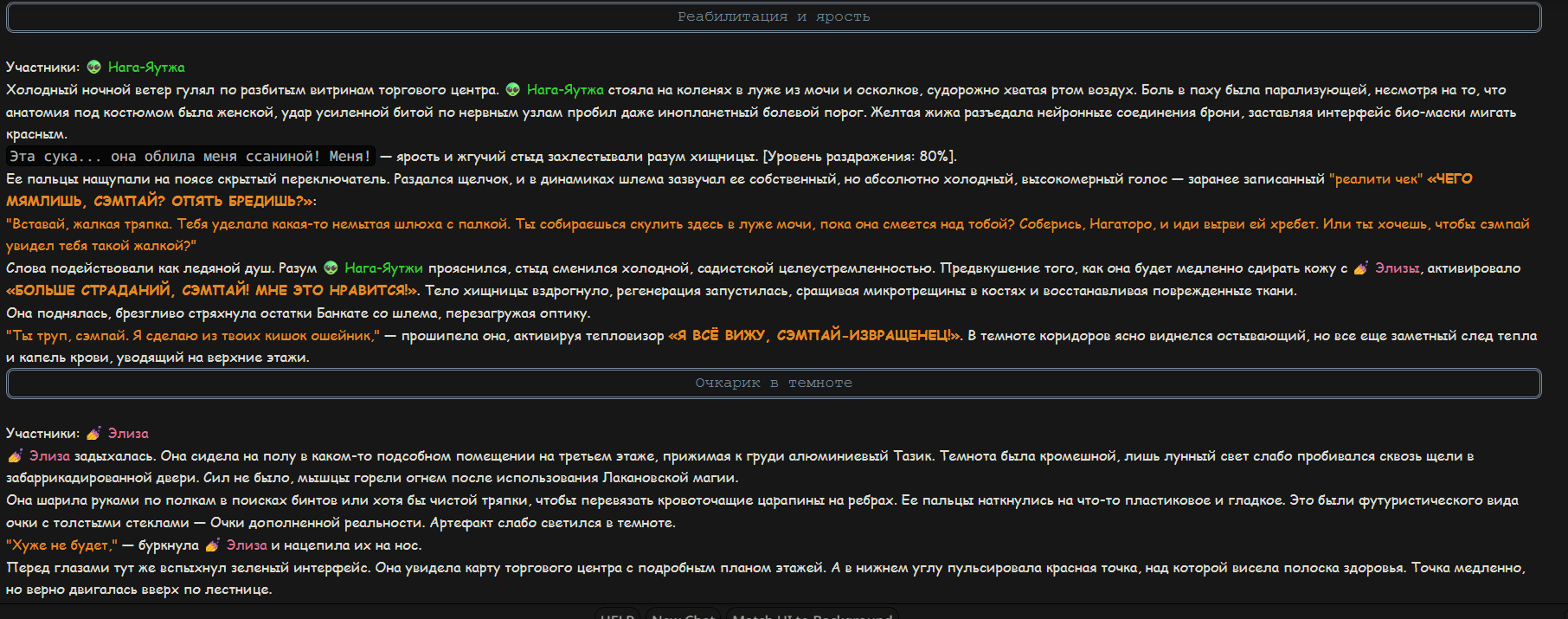Click the code block «Эта сука... она облила»
Image resolution: width=1568 pixels, height=619 pixels.
click(190, 157)
